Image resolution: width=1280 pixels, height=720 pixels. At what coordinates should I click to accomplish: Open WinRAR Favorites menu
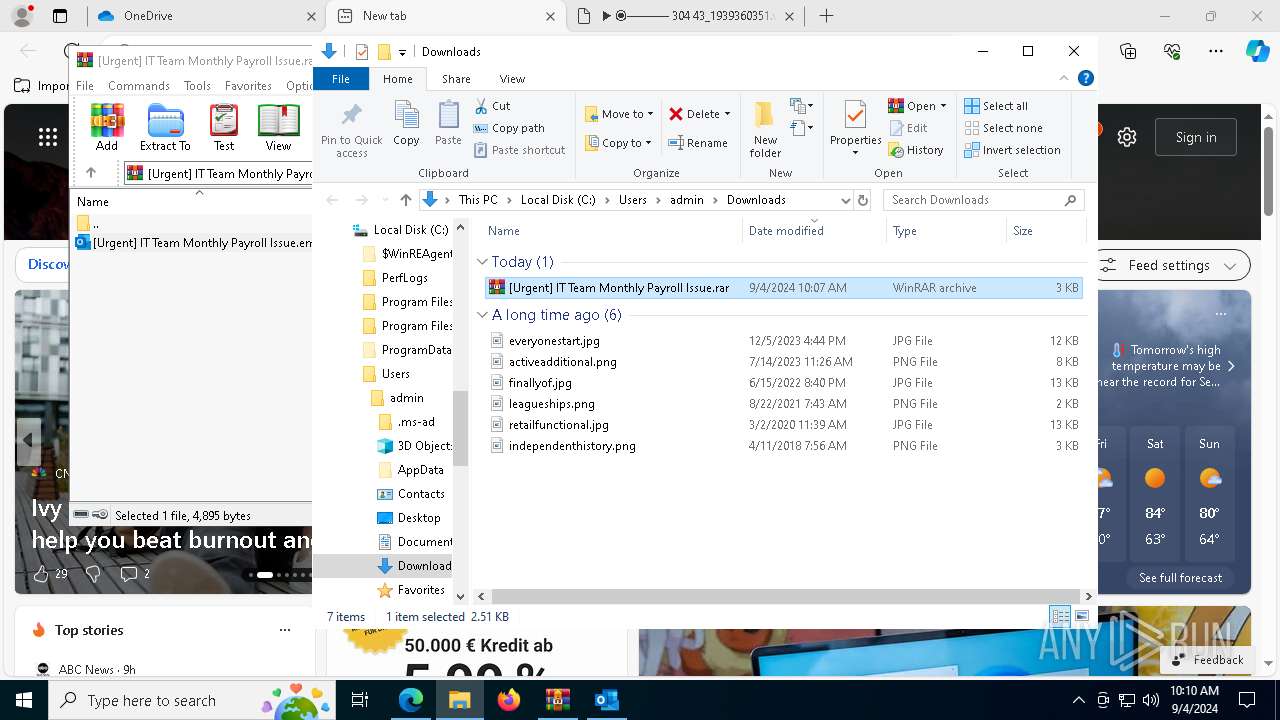pos(248,86)
